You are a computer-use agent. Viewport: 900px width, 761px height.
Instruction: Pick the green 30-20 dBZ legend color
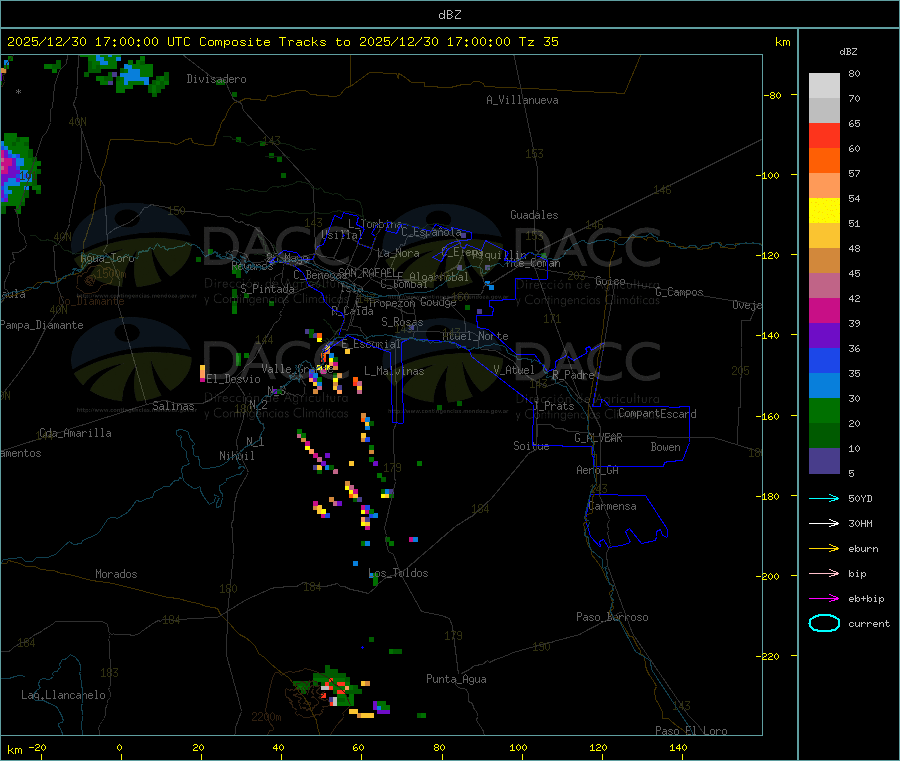click(824, 410)
